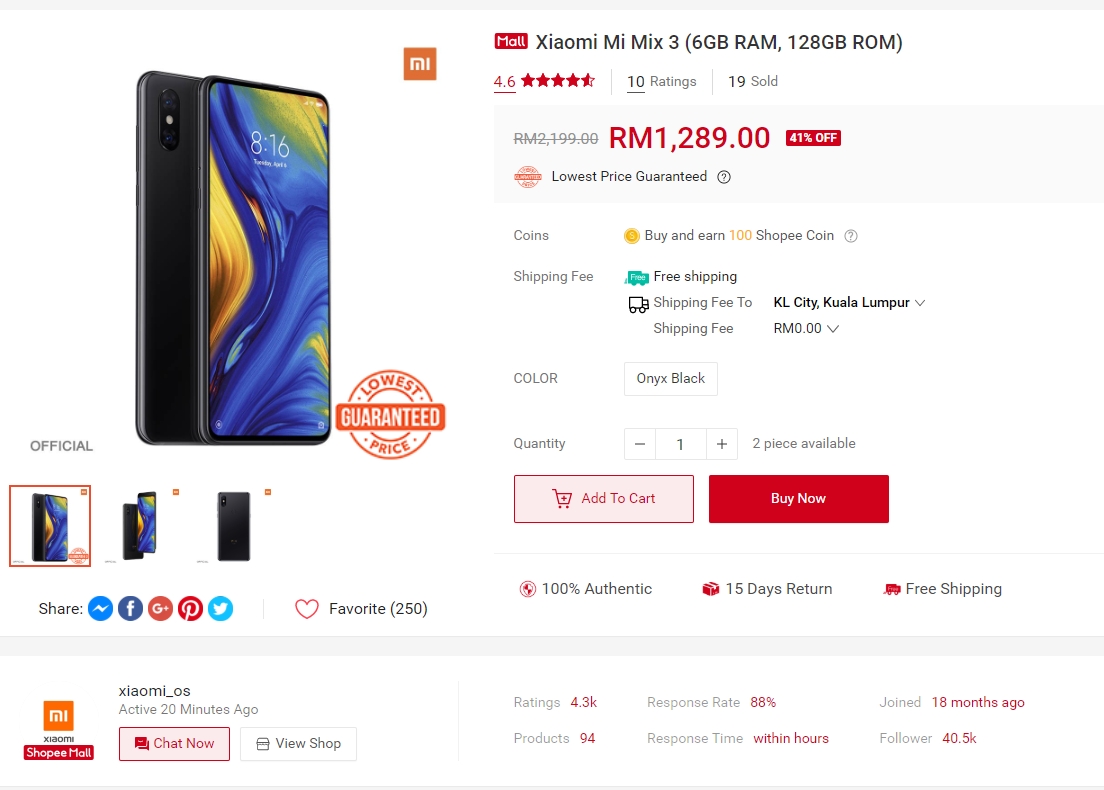Click the Xiaomi Shopee Mall shop logo
This screenshot has height=790, width=1104.
click(x=59, y=729)
